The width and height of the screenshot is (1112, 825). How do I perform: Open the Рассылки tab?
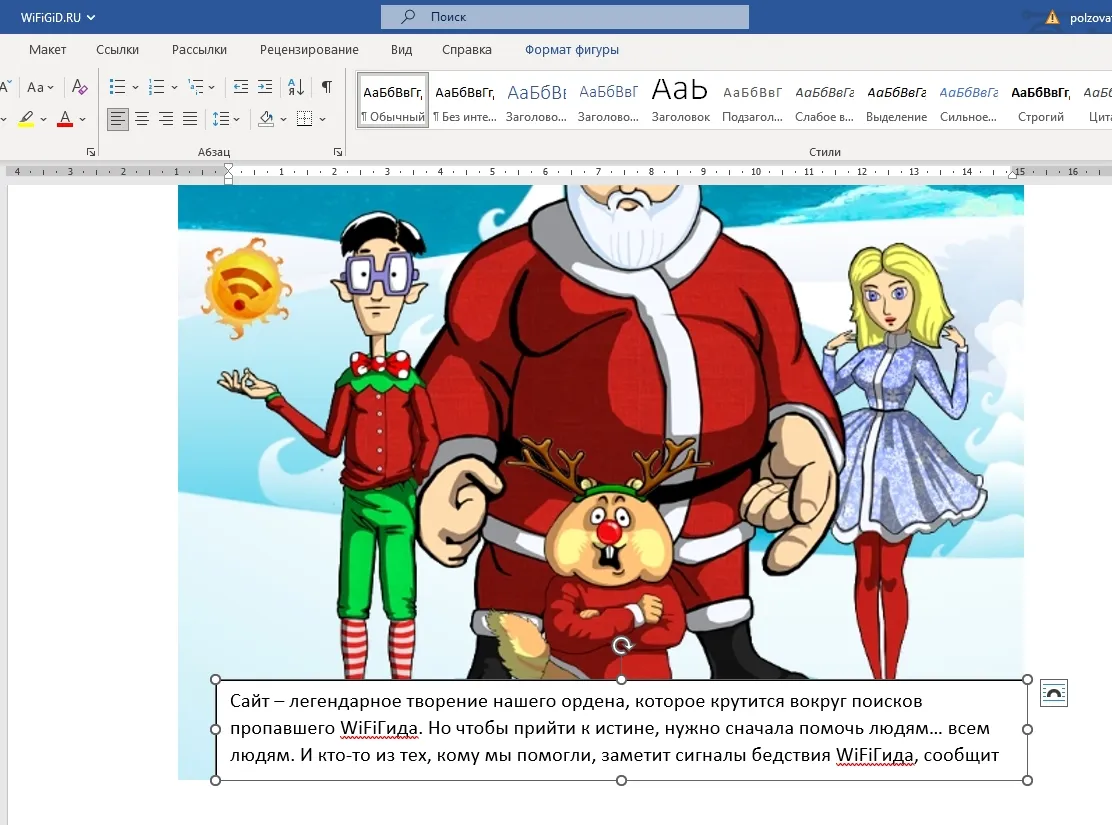click(x=199, y=50)
